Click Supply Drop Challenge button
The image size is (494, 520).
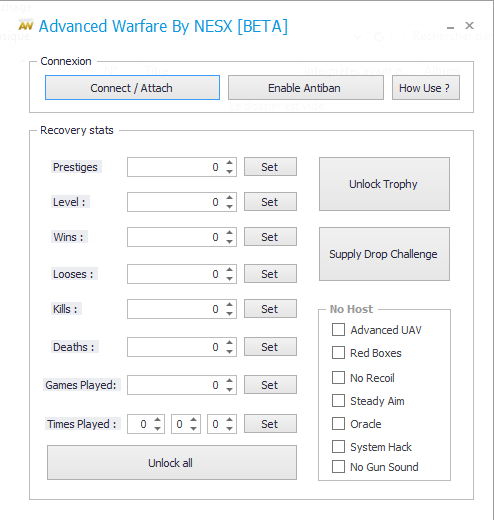tap(384, 254)
